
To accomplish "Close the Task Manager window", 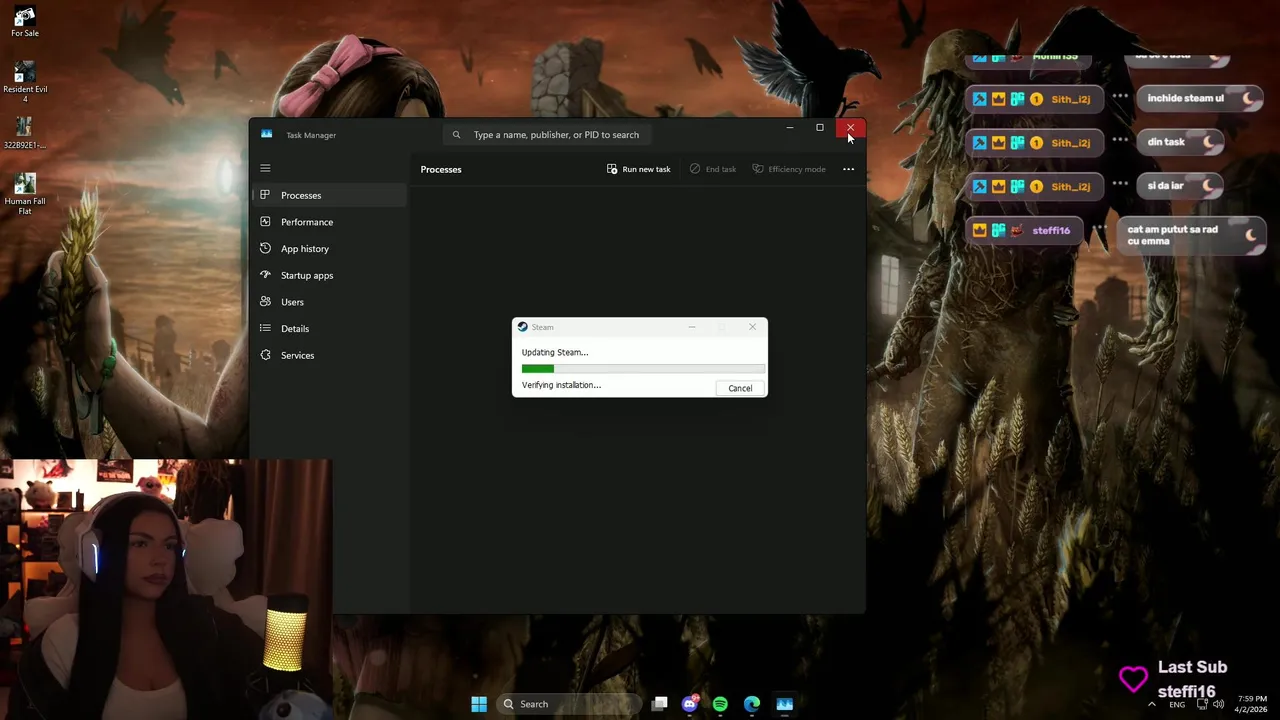I will click(x=850, y=128).
